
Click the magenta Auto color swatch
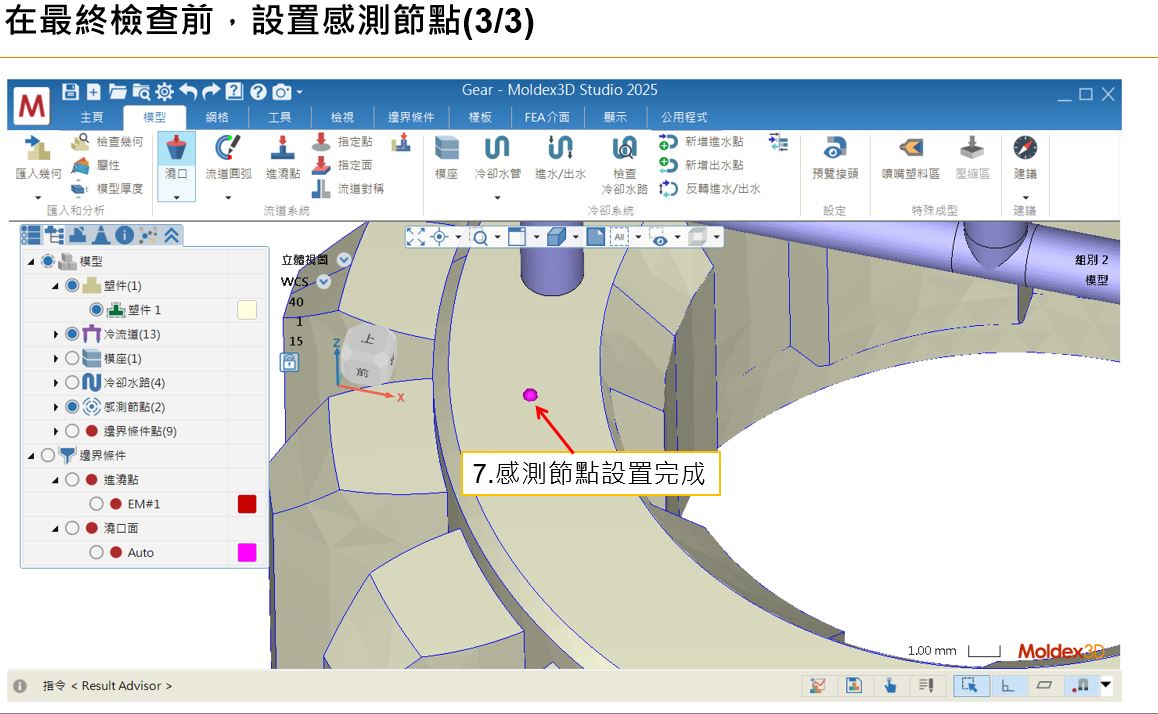pyautogui.click(x=246, y=552)
